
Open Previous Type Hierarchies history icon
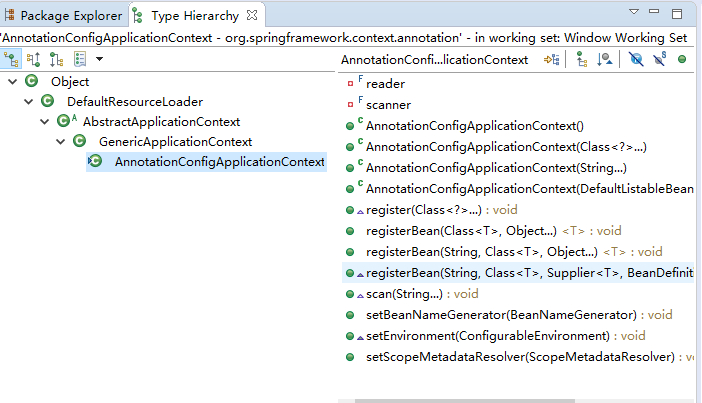point(80,59)
